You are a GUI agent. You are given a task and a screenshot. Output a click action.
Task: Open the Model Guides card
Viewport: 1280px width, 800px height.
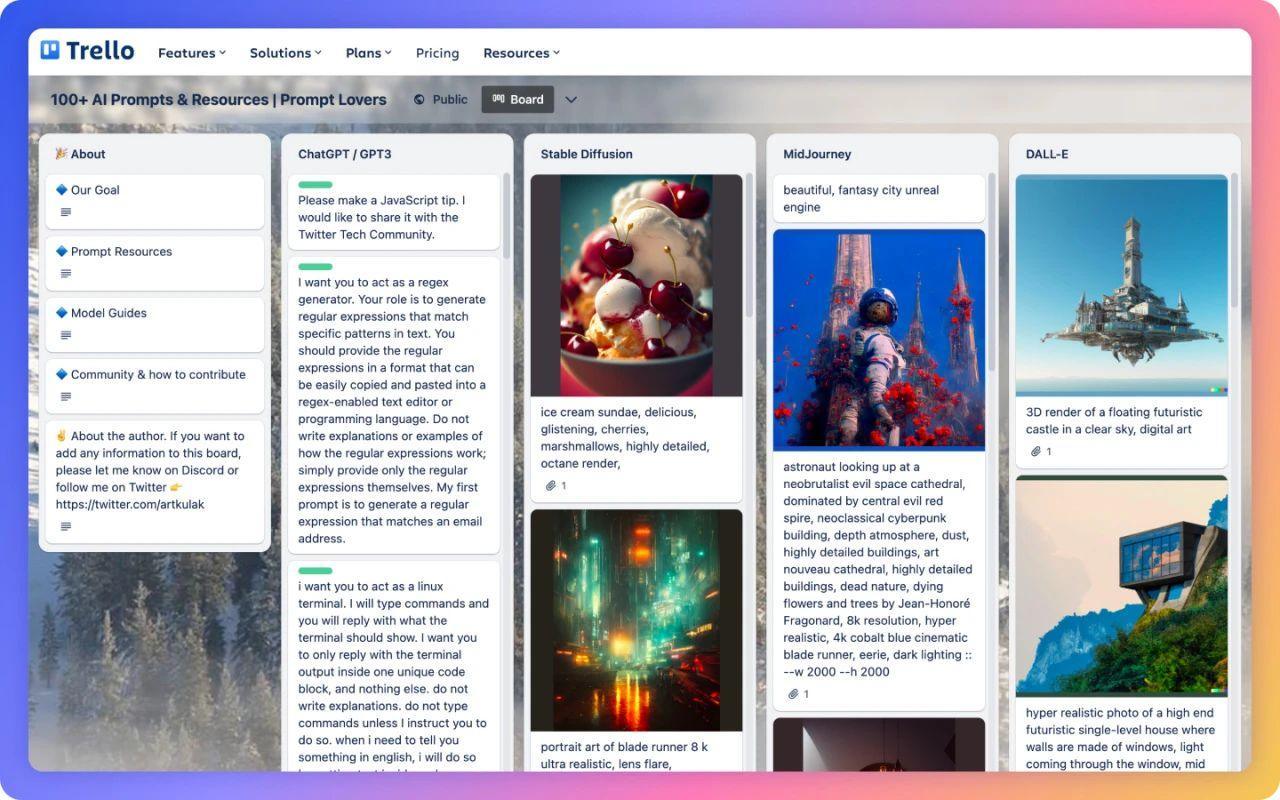(155, 324)
